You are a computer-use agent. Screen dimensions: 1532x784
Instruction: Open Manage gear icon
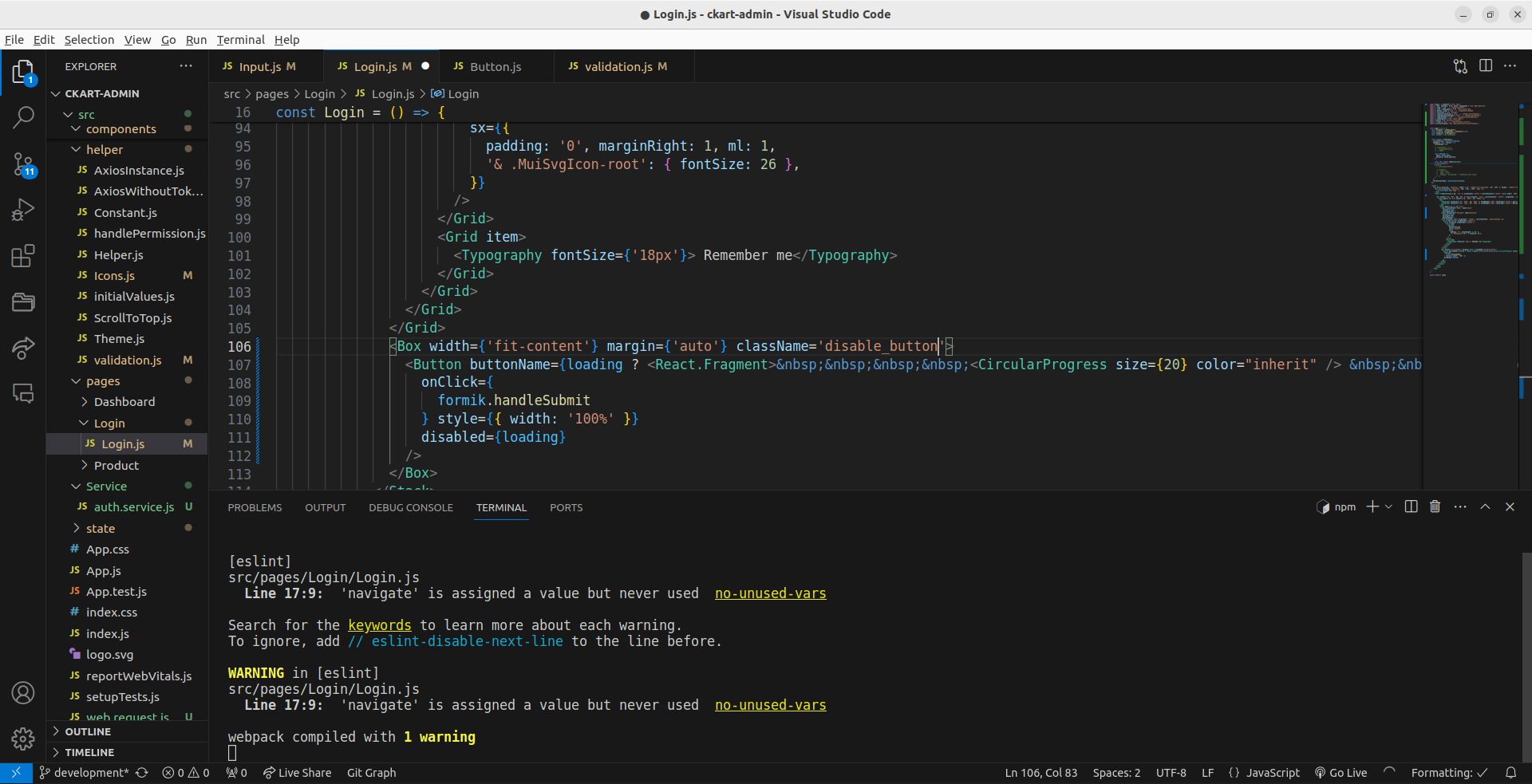23,739
